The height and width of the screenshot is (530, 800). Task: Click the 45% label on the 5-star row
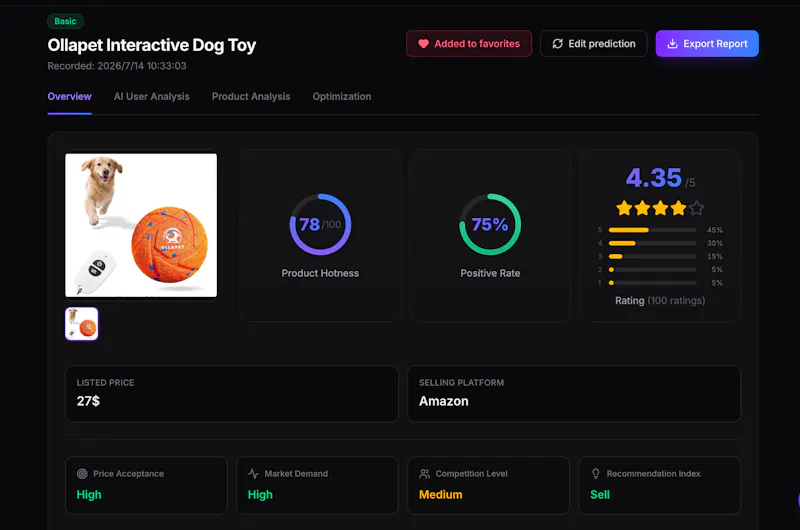click(x=715, y=230)
